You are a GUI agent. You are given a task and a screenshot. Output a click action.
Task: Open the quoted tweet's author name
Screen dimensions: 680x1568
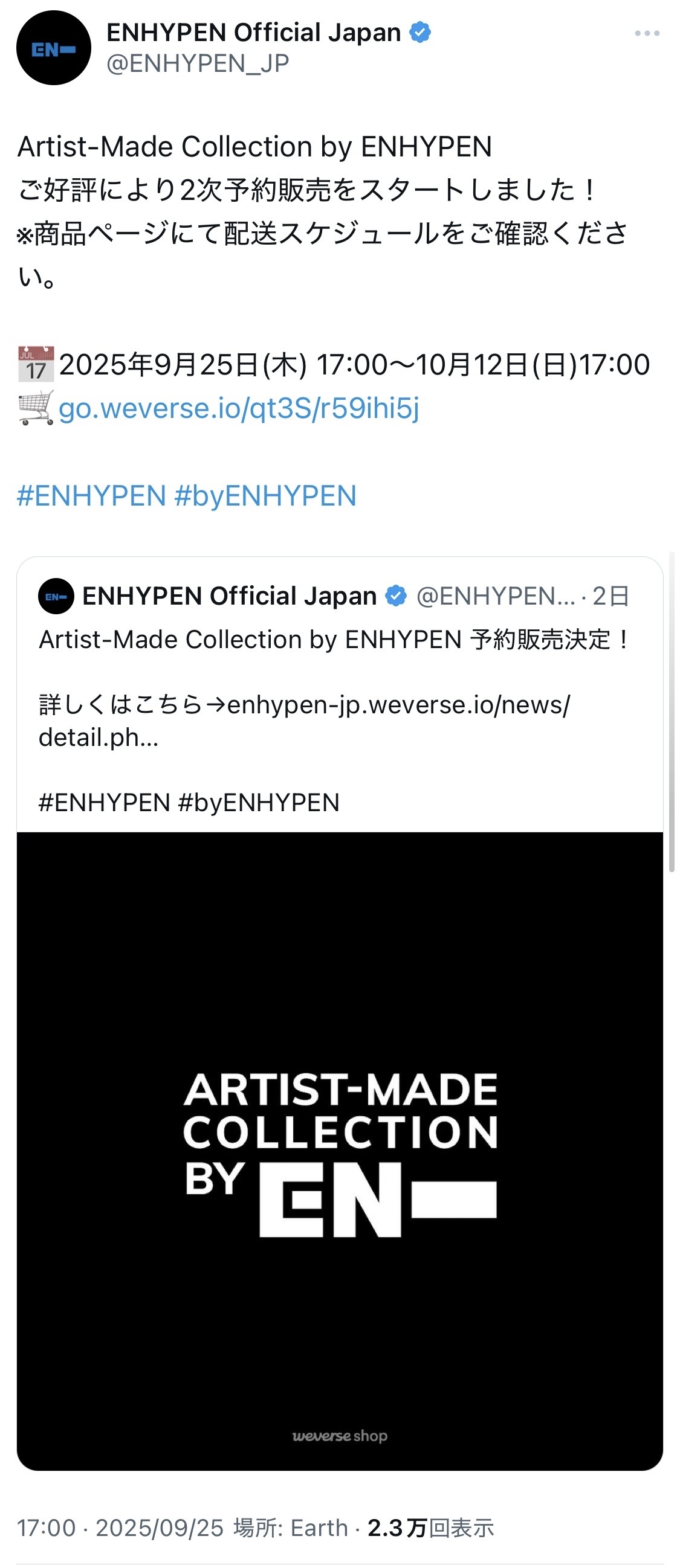229,596
